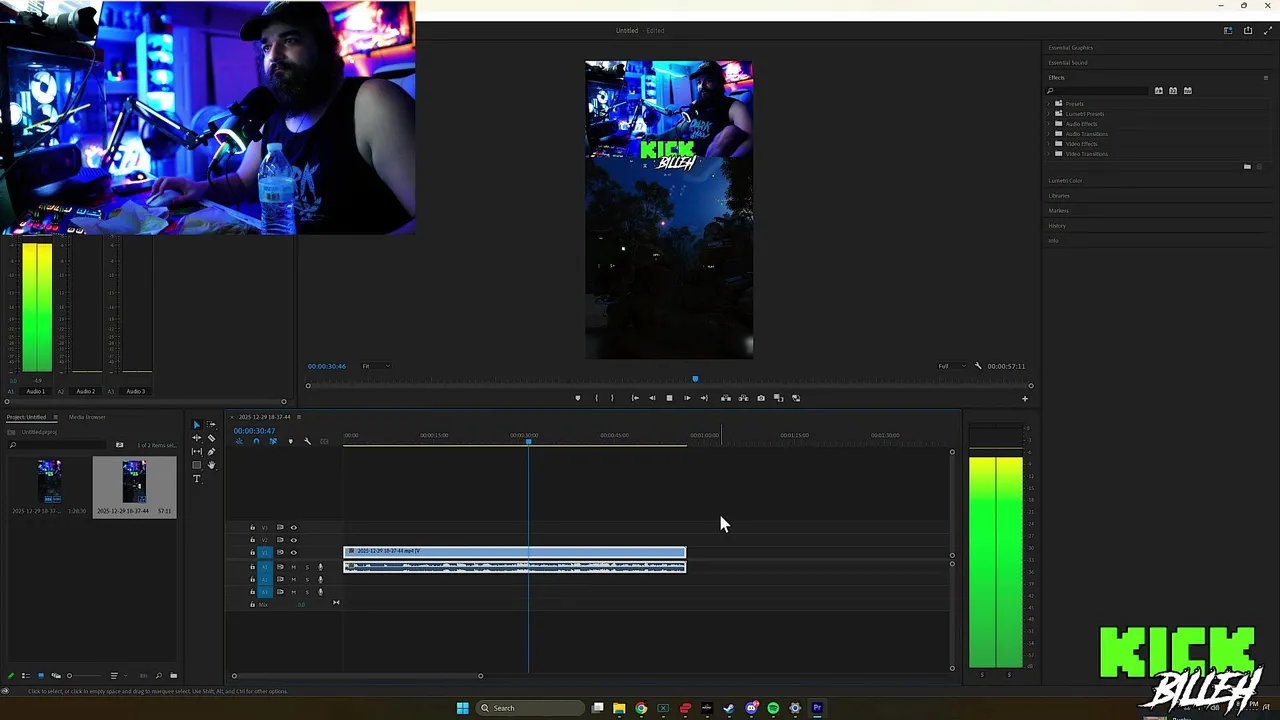Open the Fit zoom level dropdown
The image size is (1280, 720).
coord(375,366)
